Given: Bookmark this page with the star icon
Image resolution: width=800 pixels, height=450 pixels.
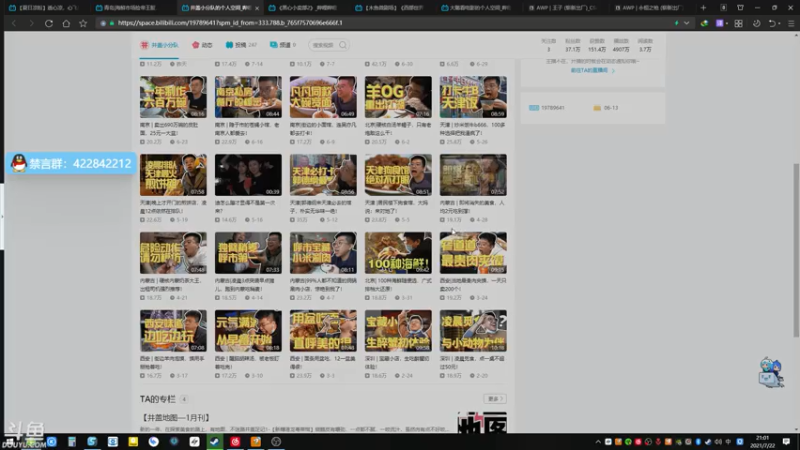Looking at the screenshot, I should point(83,23).
